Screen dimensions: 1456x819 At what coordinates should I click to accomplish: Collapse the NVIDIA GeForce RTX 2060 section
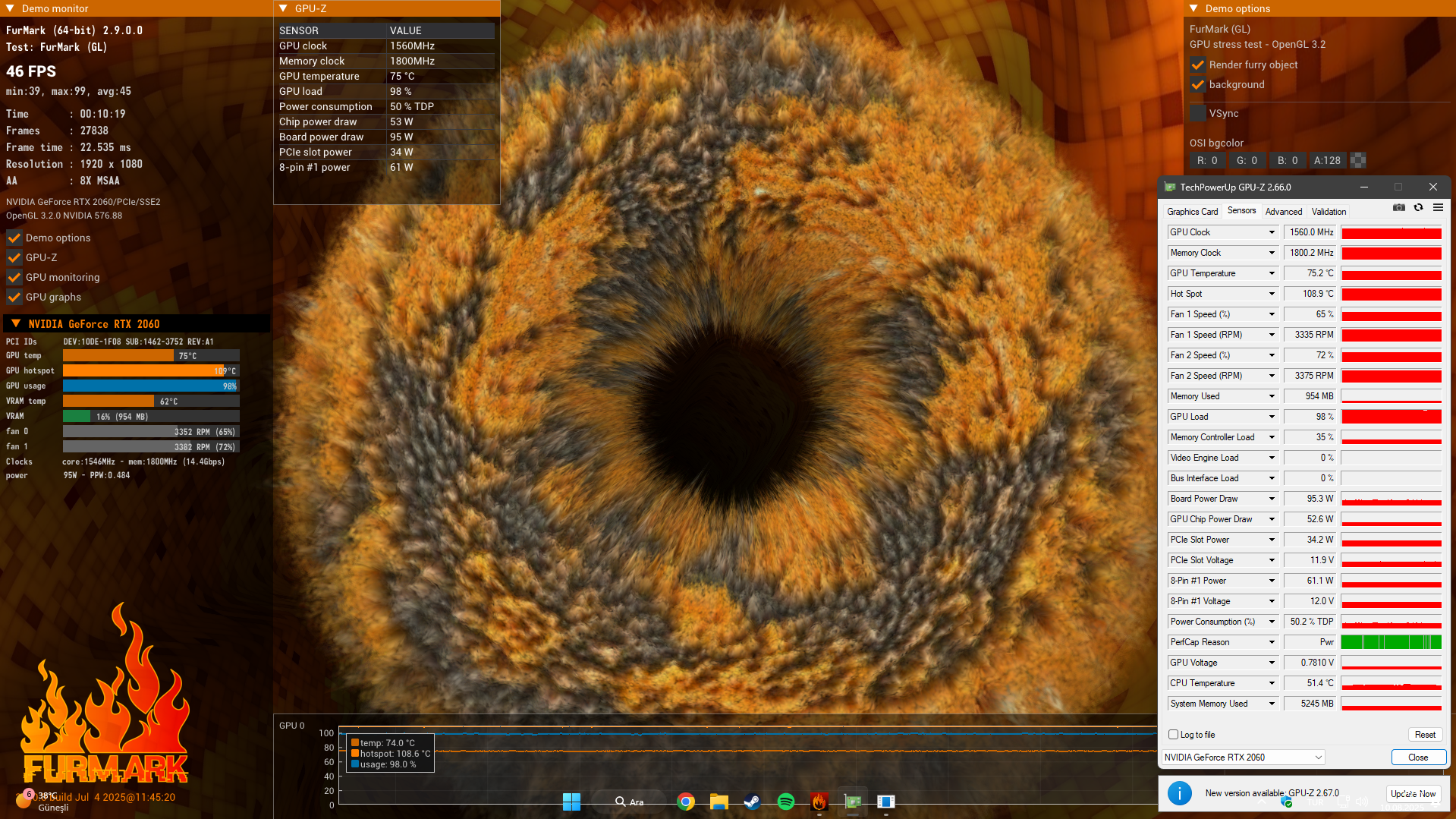pyautogui.click(x=16, y=323)
